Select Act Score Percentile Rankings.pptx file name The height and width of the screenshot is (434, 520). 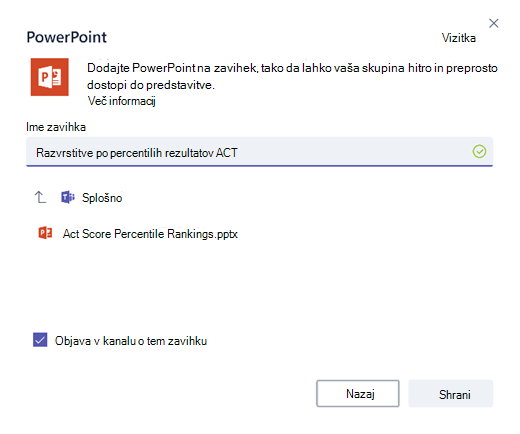[150, 234]
